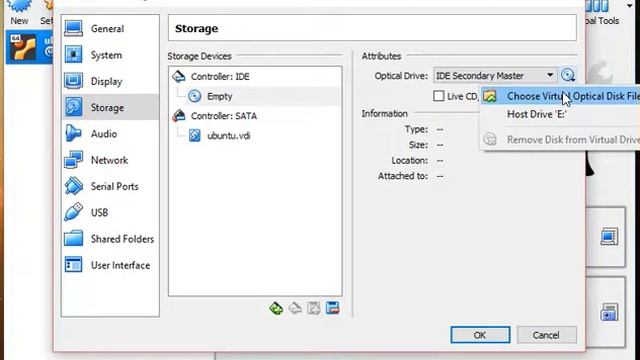Click the IDE controller icon
This screenshot has height=360, width=640.
click(179, 76)
